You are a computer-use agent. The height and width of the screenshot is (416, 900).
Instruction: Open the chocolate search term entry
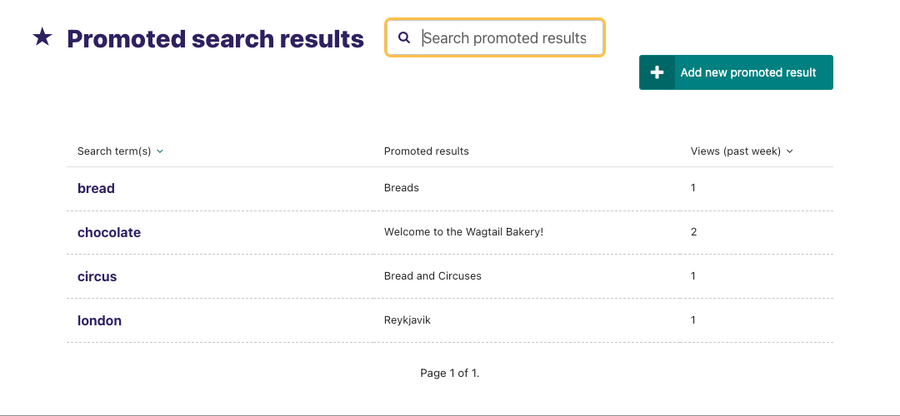109,232
